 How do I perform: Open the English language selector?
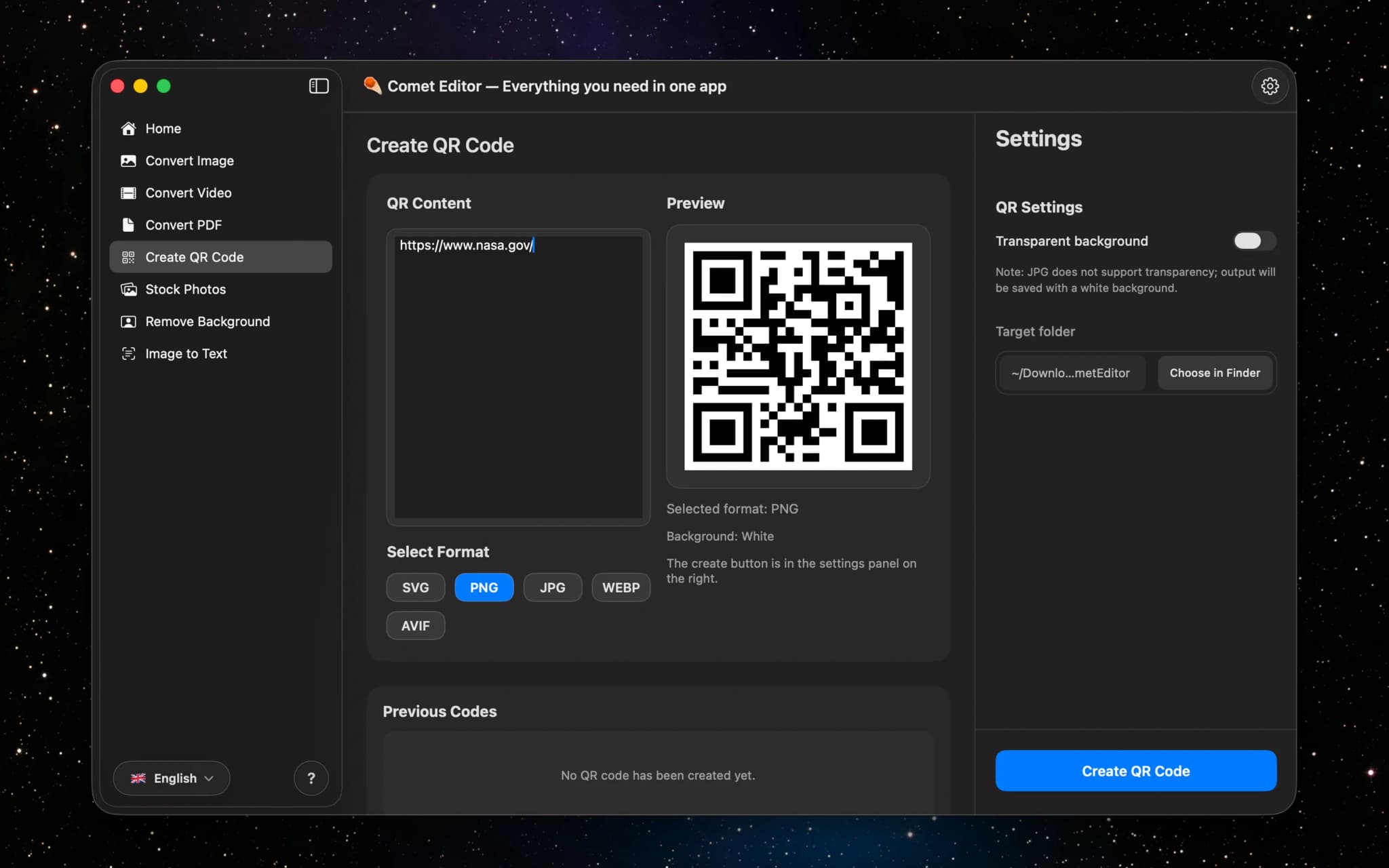pos(171,778)
